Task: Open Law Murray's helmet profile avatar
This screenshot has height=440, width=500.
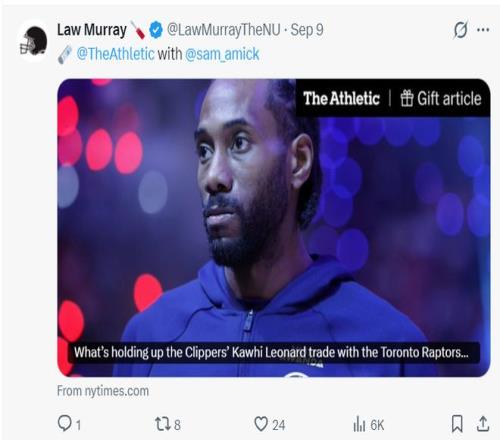Action: click(33, 41)
